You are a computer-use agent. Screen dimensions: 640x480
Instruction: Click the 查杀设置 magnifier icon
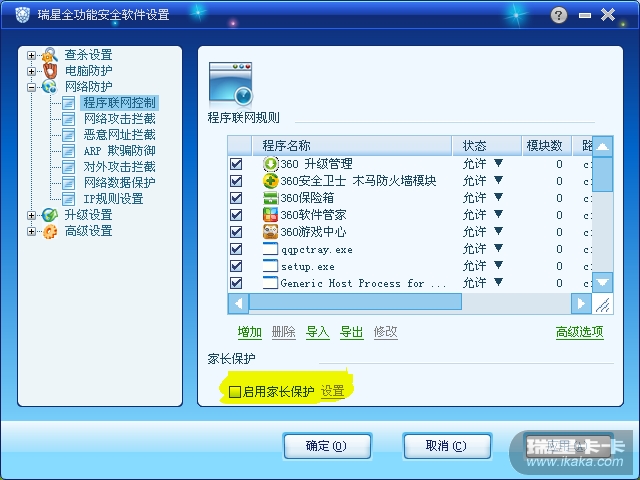[50, 55]
